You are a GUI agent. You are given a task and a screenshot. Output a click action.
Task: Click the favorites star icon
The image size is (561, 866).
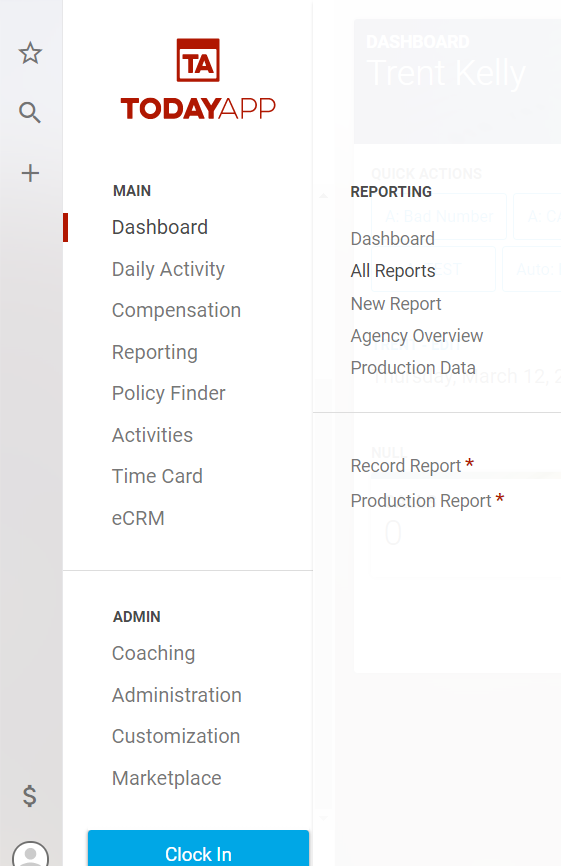pyautogui.click(x=30, y=53)
